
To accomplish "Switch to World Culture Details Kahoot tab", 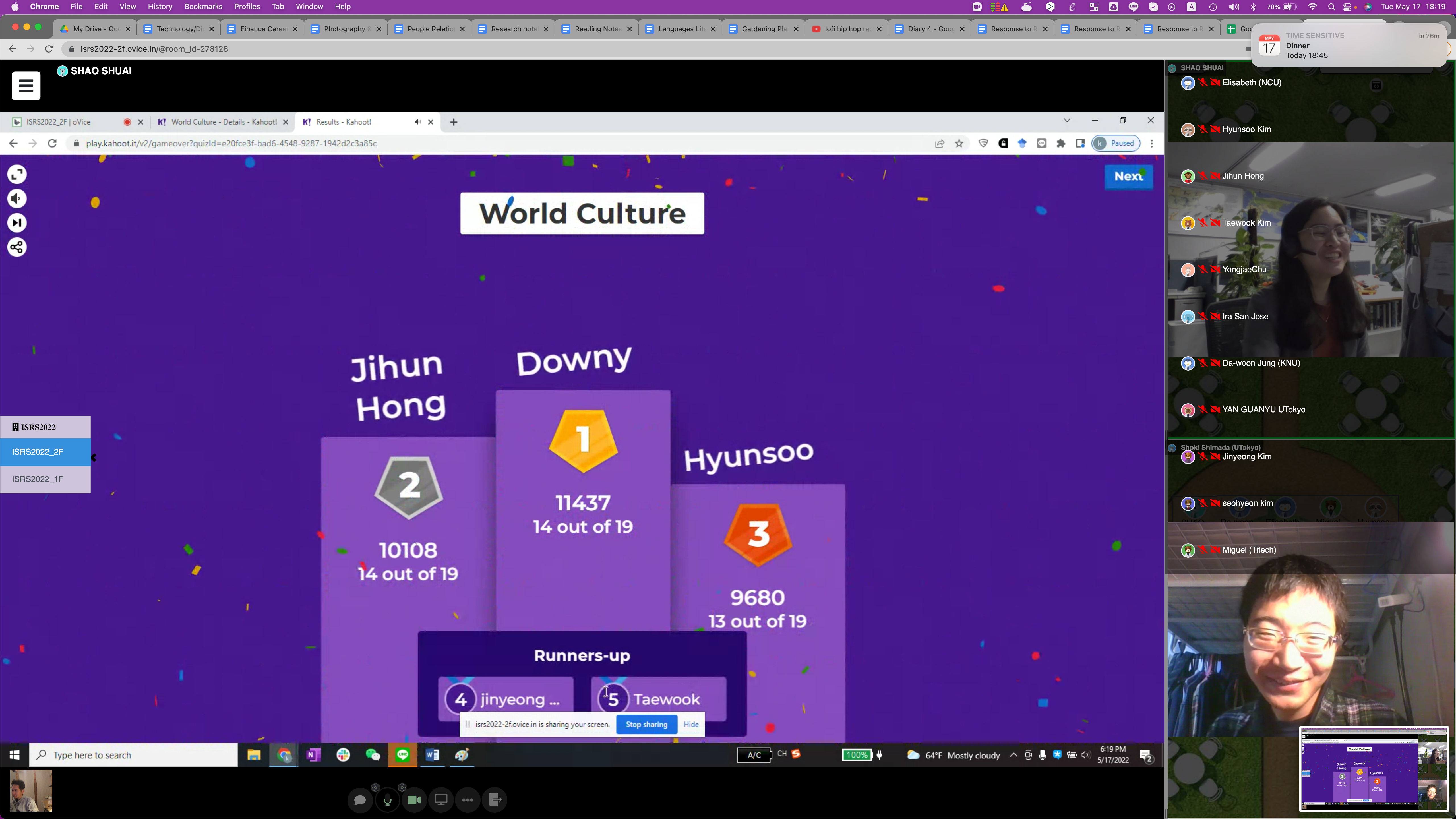I will 224,122.
